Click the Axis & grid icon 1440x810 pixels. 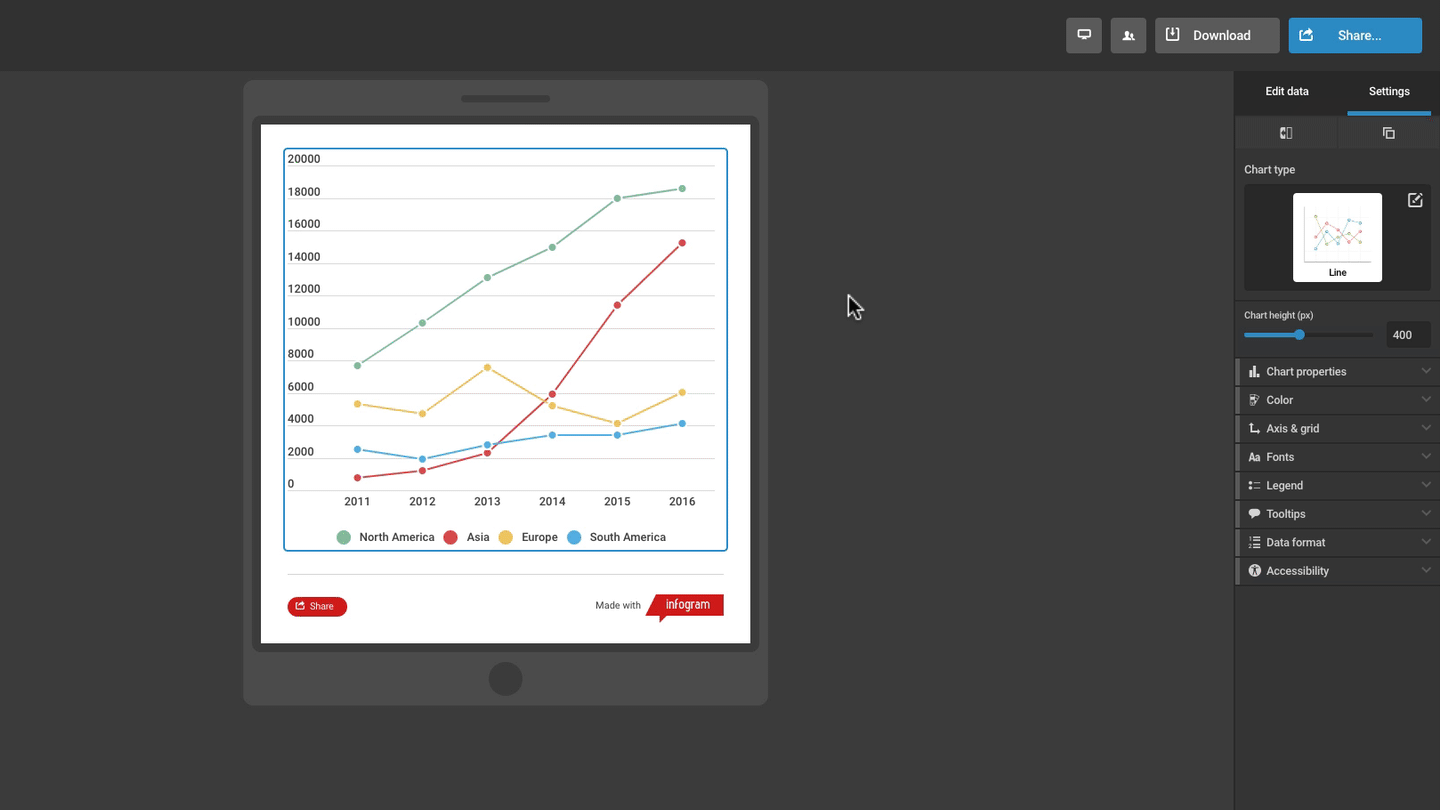pyautogui.click(x=1255, y=428)
